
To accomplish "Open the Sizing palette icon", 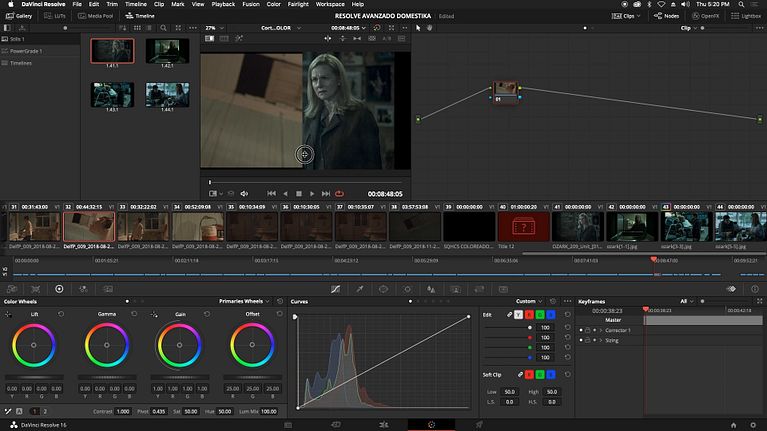I will 479,289.
